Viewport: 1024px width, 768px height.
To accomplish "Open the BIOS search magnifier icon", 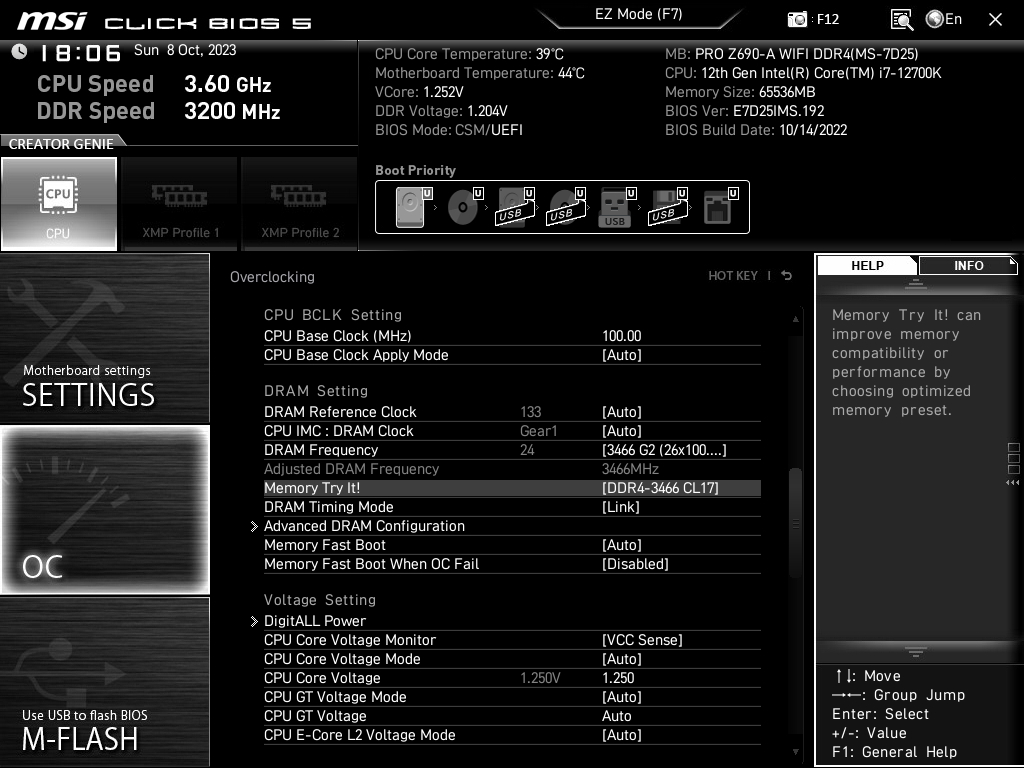I will click(901, 20).
